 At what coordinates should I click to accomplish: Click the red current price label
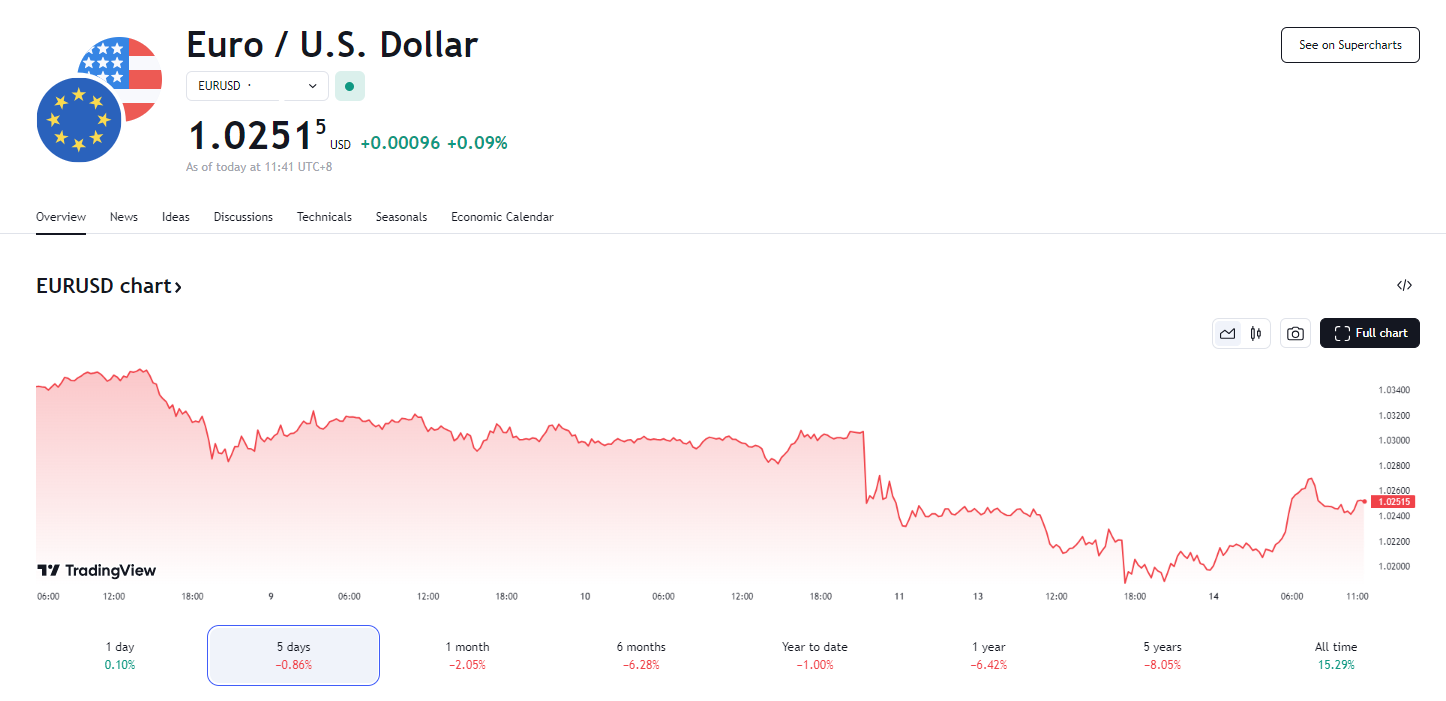(1394, 502)
